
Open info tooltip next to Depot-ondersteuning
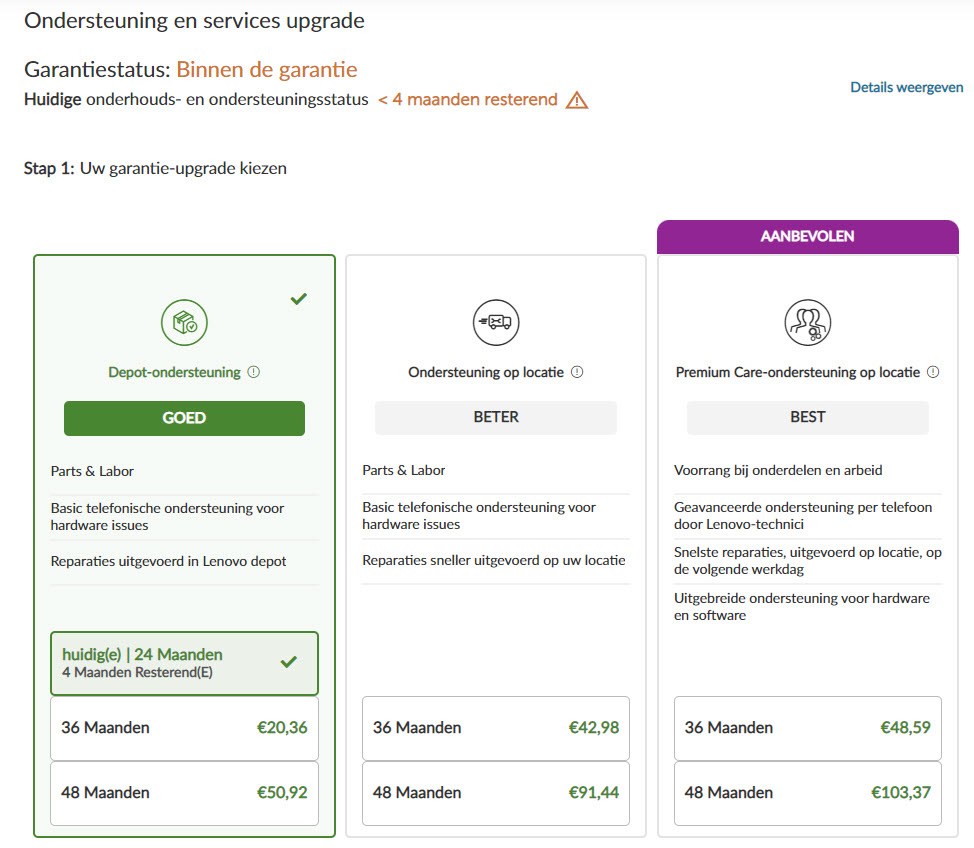click(x=253, y=372)
